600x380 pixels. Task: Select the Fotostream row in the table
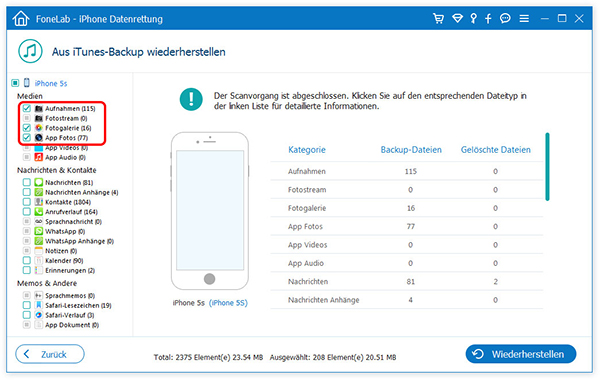tap(407, 189)
